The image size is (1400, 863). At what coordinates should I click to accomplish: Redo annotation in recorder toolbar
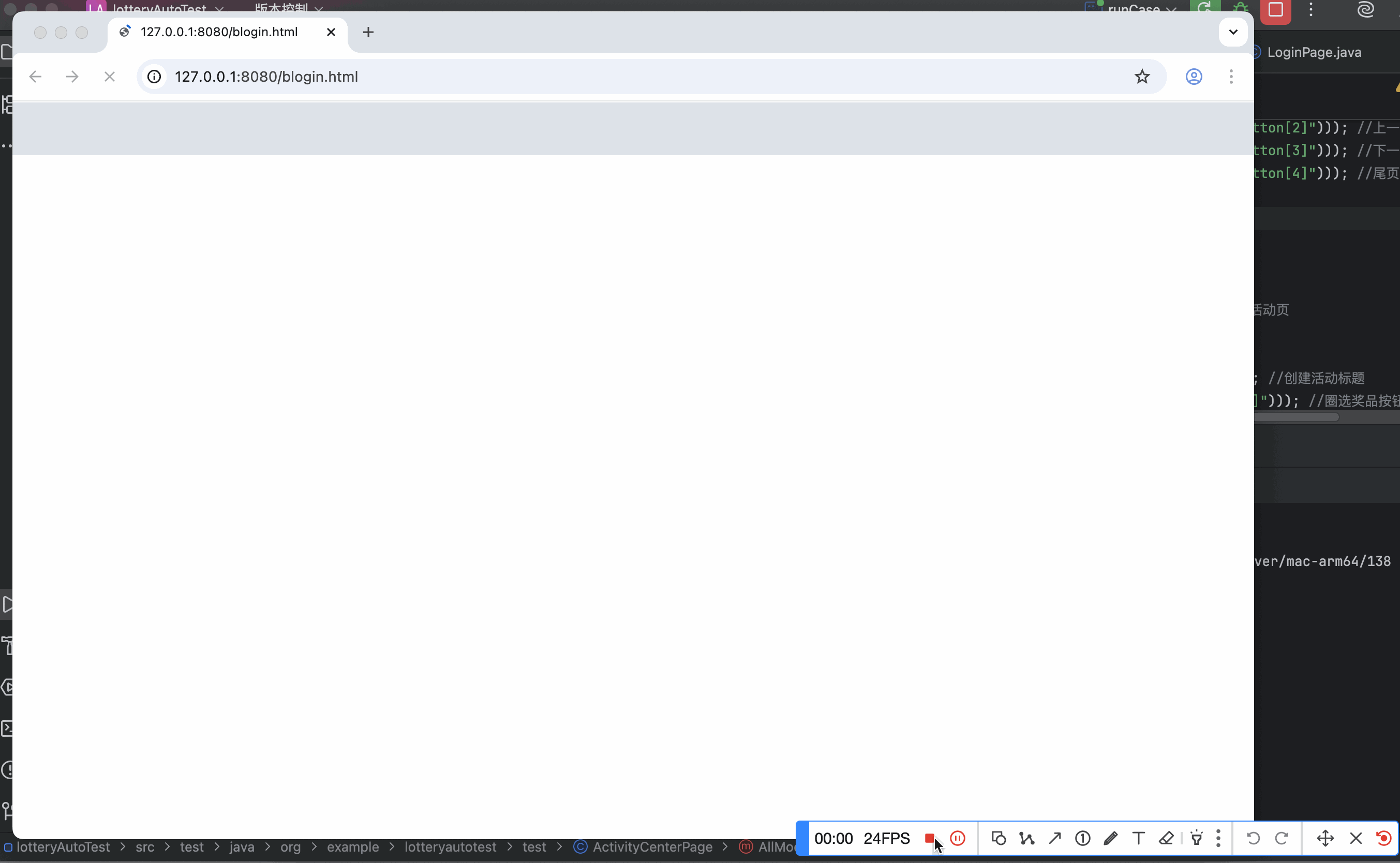tap(1282, 839)
